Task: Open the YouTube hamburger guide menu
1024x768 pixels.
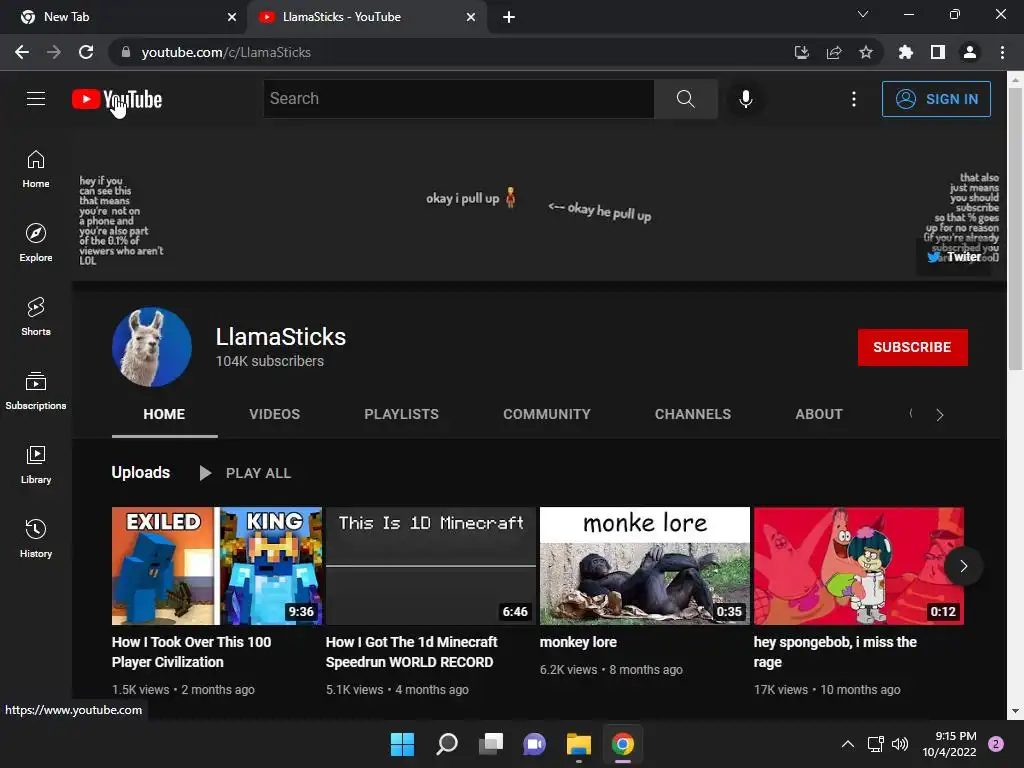Action: click(x=36, y=99)
